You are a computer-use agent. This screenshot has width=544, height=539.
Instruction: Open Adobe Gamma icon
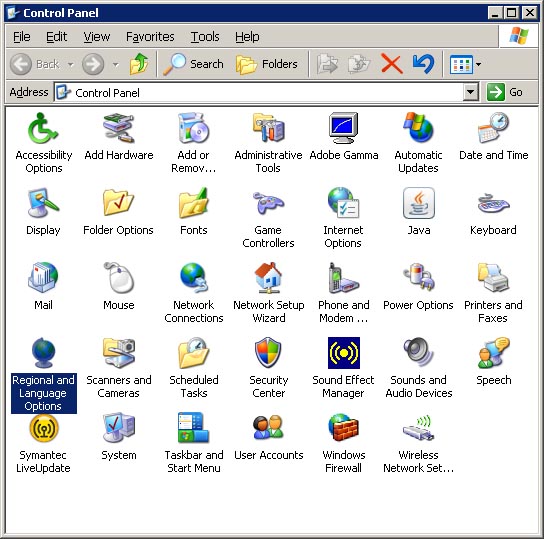pos(343,128)
